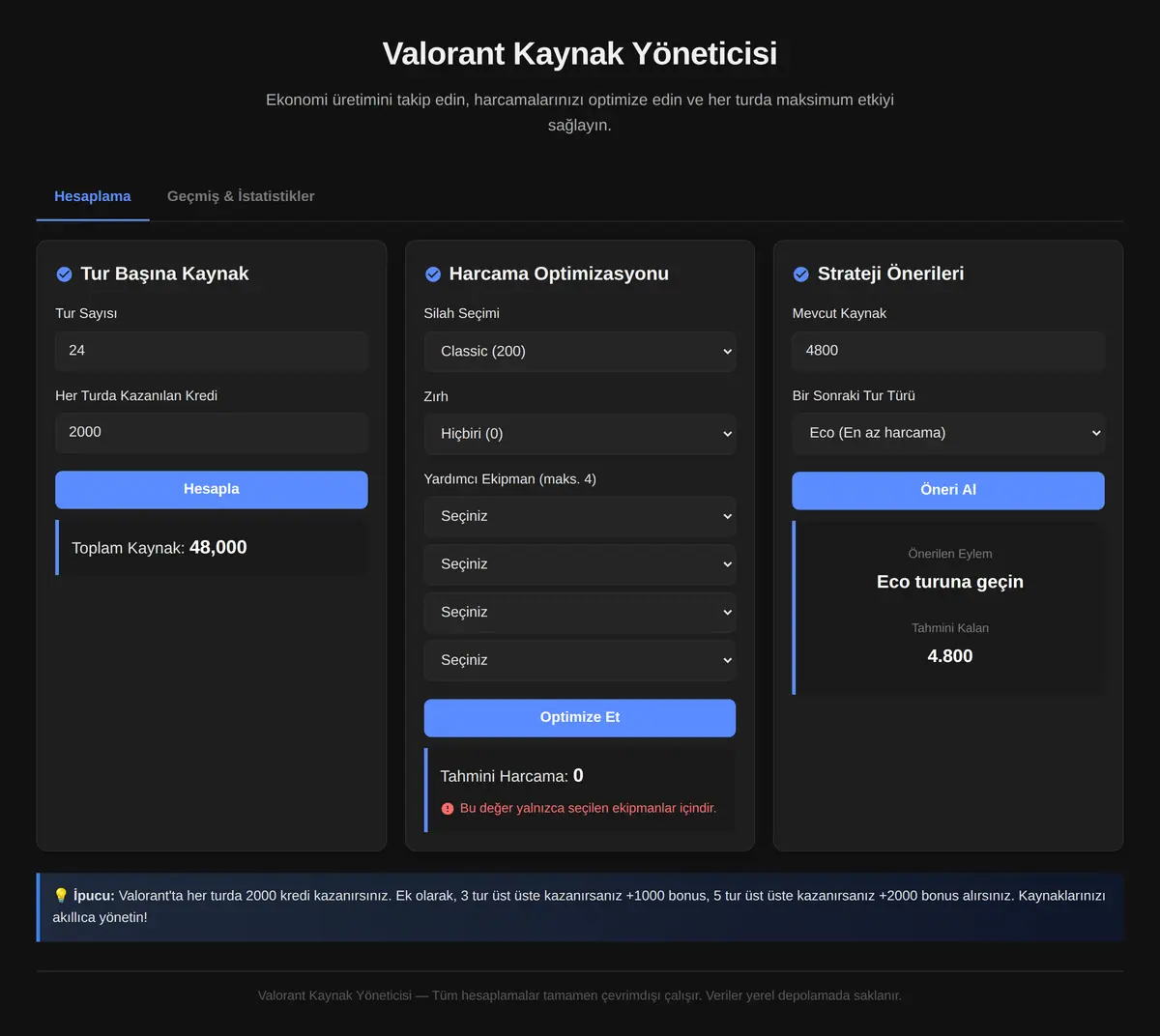Click the Eco turuna geçin recommendation

click(950, 582)
